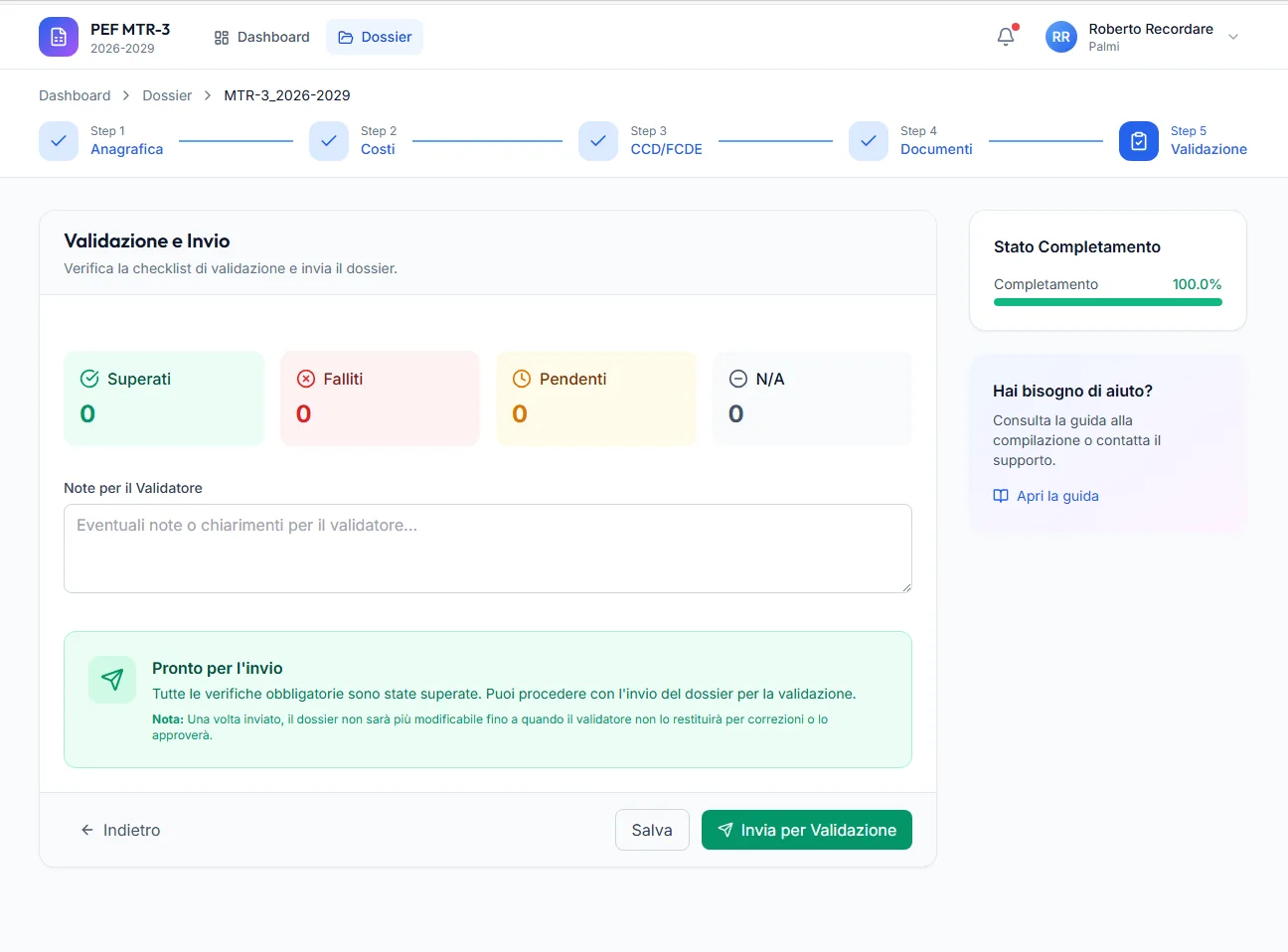Click the Step 1 Anagrafica checkmark icon
1288x952 pixels.
coord(59,141)
